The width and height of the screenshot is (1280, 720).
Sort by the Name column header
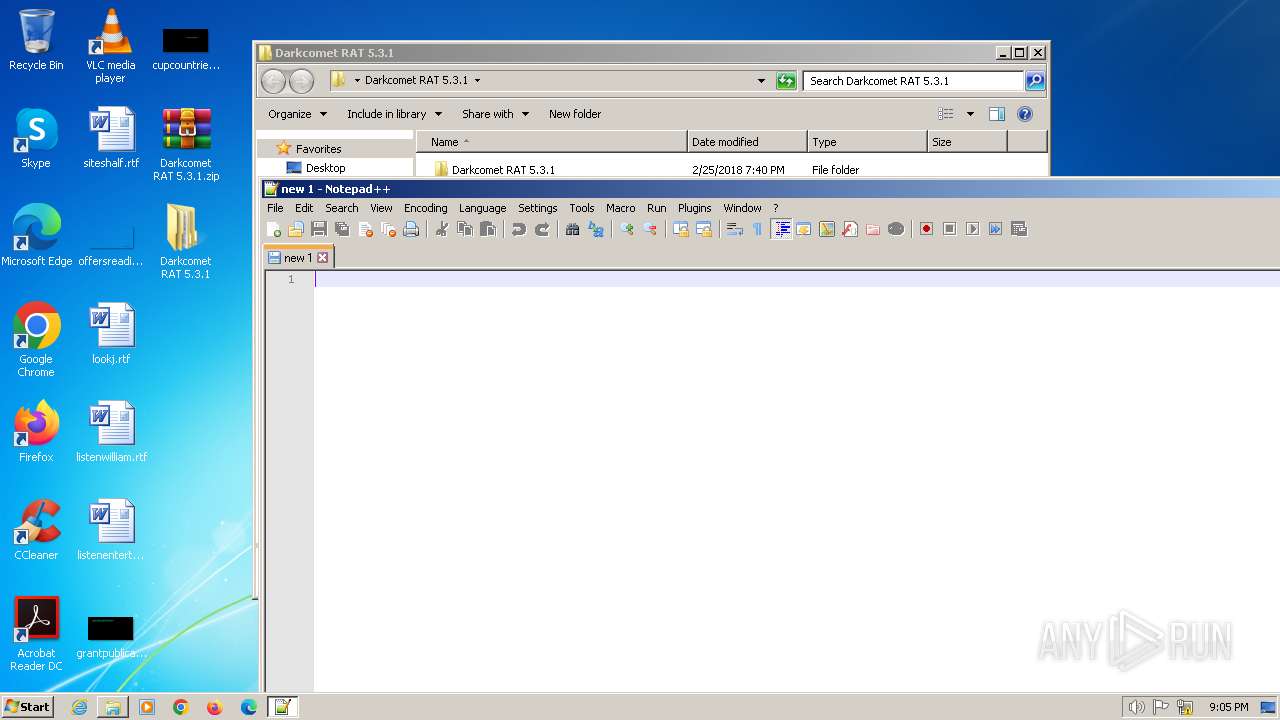(x=552, y=142)
